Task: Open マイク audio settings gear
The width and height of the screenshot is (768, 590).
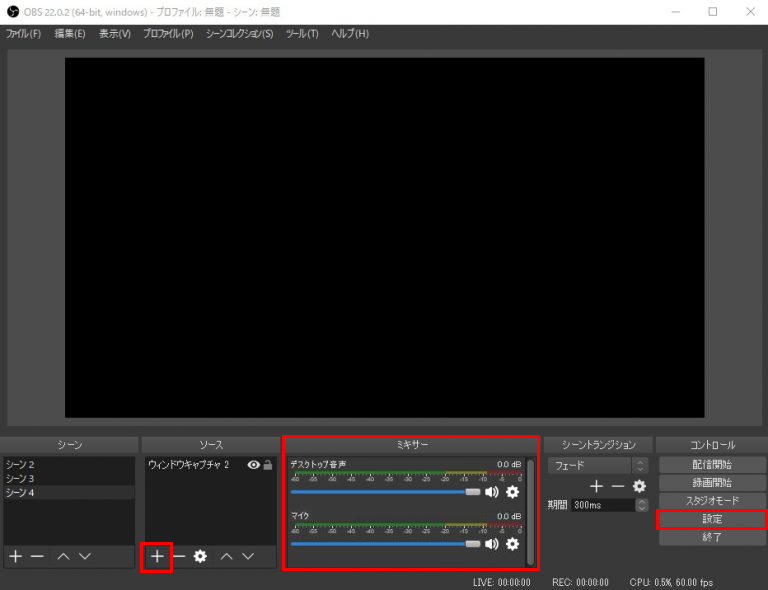Action: pyautogui.click(x=513, y=544)
